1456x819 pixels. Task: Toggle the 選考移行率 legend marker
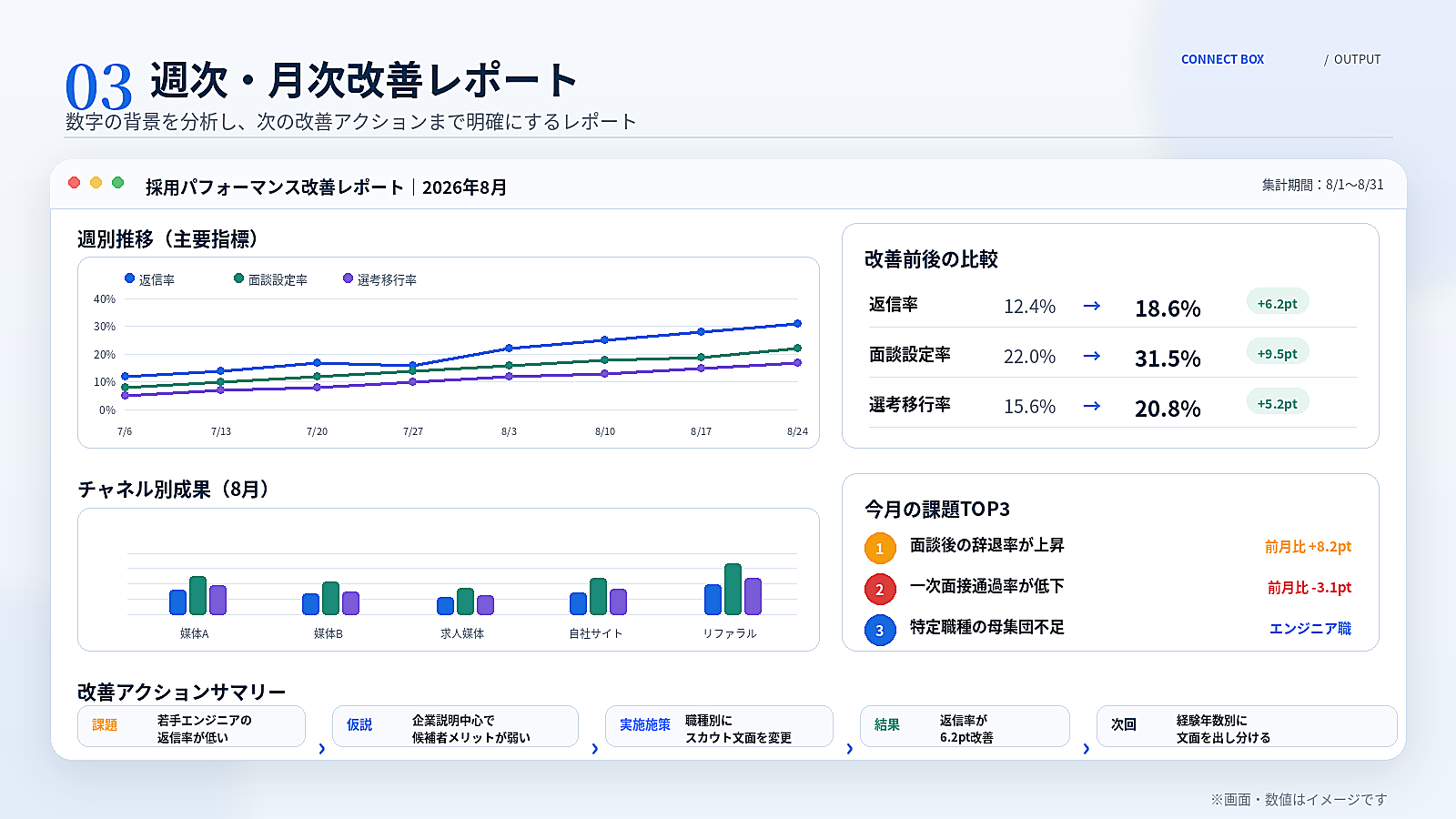348,278
